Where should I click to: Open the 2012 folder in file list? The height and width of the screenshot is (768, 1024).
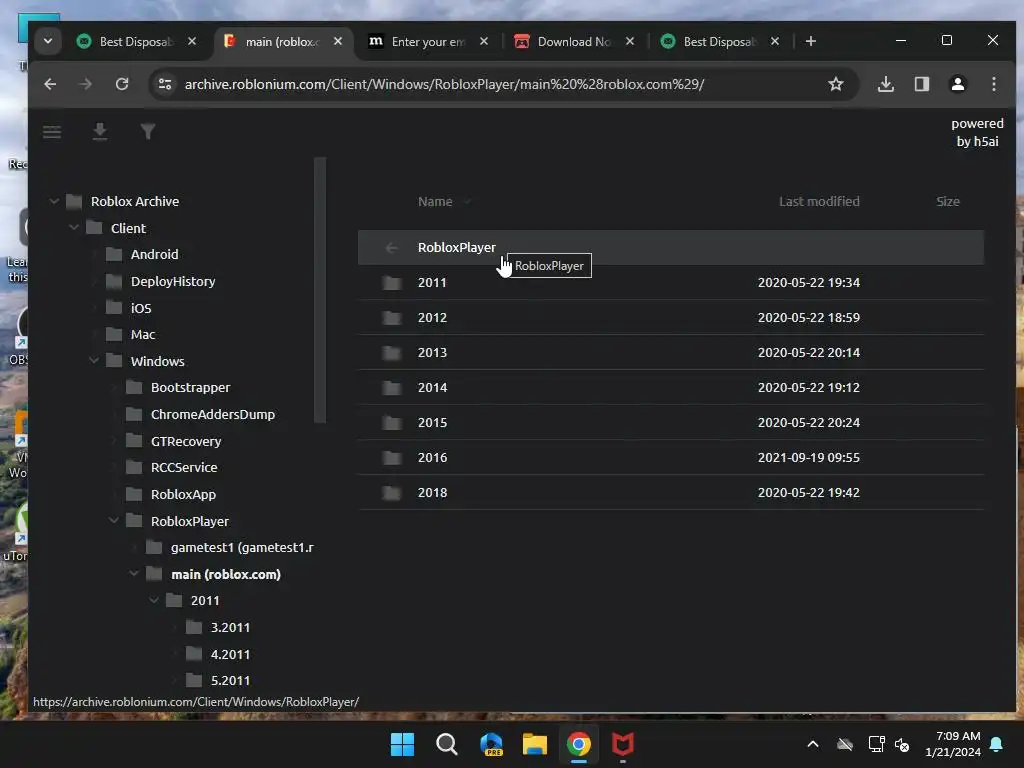pyautogui.click(x=671, y=317)
